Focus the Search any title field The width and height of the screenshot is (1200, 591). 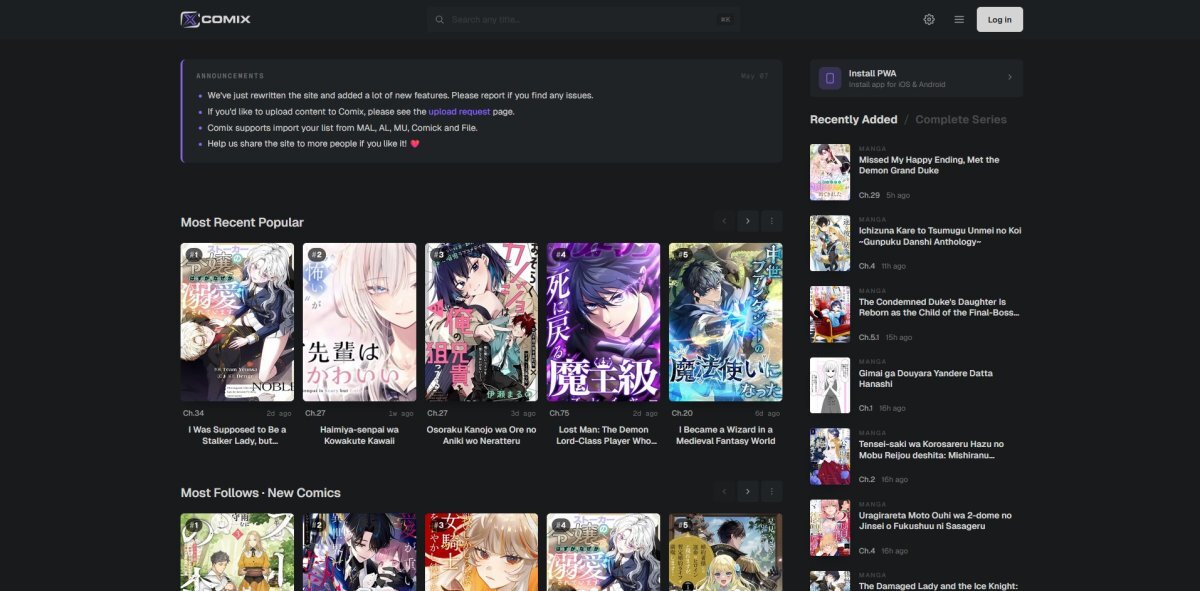point(583,19)
